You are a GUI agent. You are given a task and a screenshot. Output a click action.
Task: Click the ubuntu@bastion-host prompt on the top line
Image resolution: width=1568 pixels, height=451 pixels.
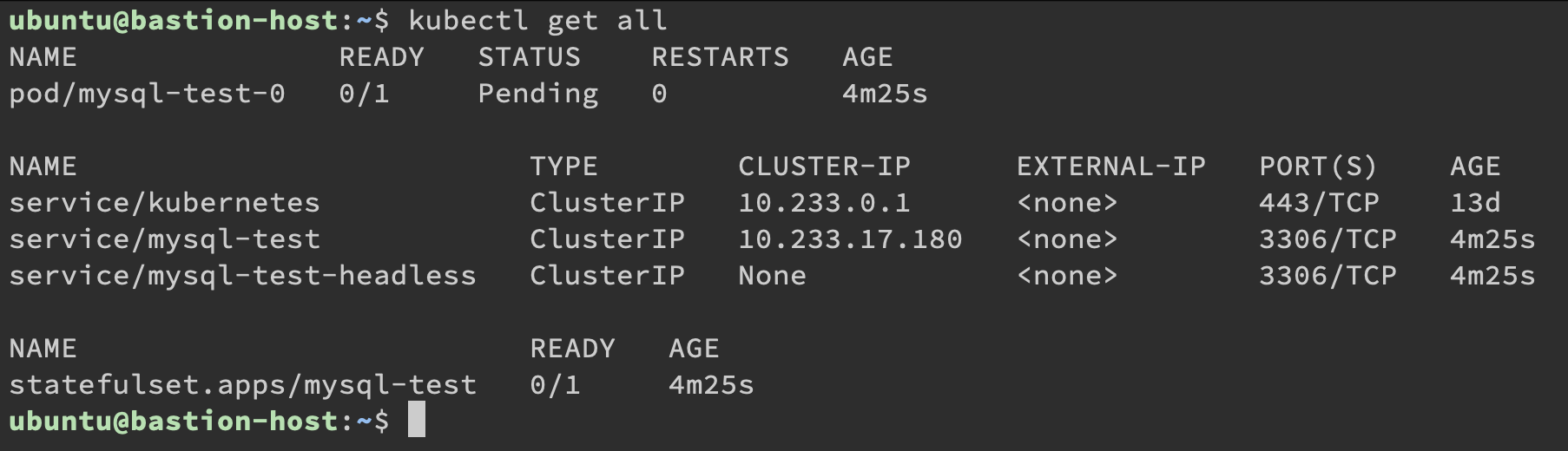click(x=173, y=20)
